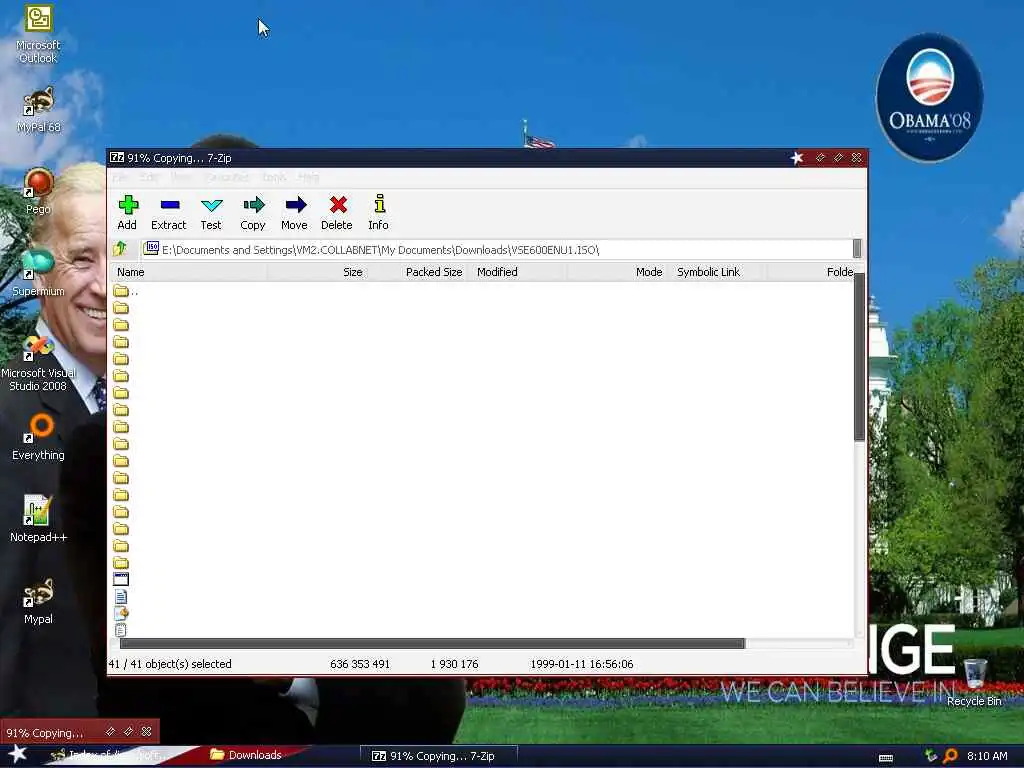Screen dimensions: 1024x768
Task: Open the address bar path dropdown
Action: click(x=857, y=249)
